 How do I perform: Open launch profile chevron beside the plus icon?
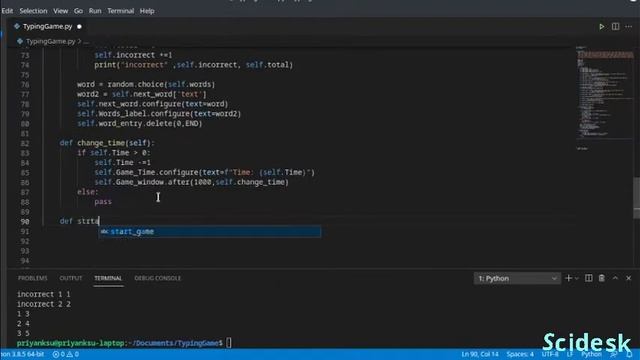[x=577, y=278]
